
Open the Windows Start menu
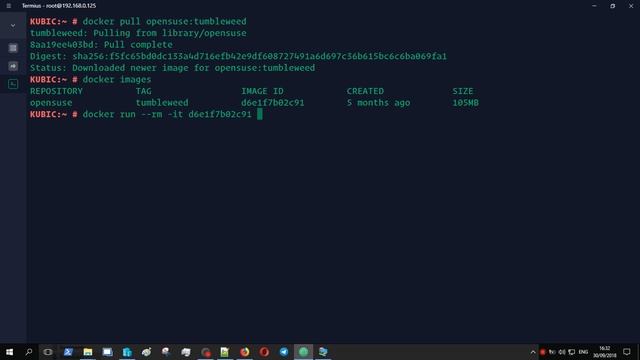9,352
